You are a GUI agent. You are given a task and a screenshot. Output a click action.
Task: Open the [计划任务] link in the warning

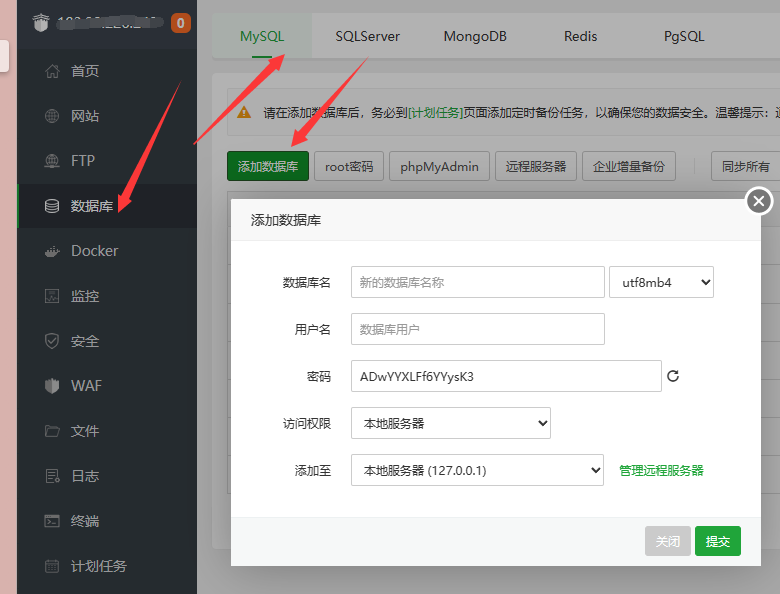pos(435,113)
